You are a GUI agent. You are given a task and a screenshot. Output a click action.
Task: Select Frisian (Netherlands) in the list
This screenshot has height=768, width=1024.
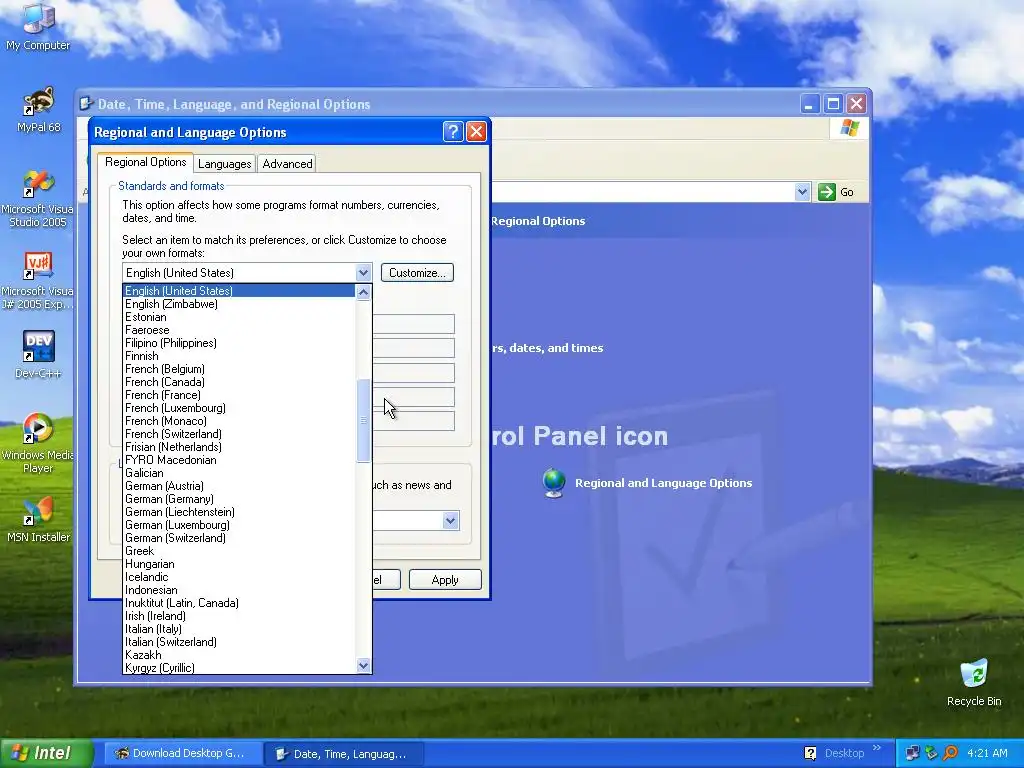click(239, 447)
